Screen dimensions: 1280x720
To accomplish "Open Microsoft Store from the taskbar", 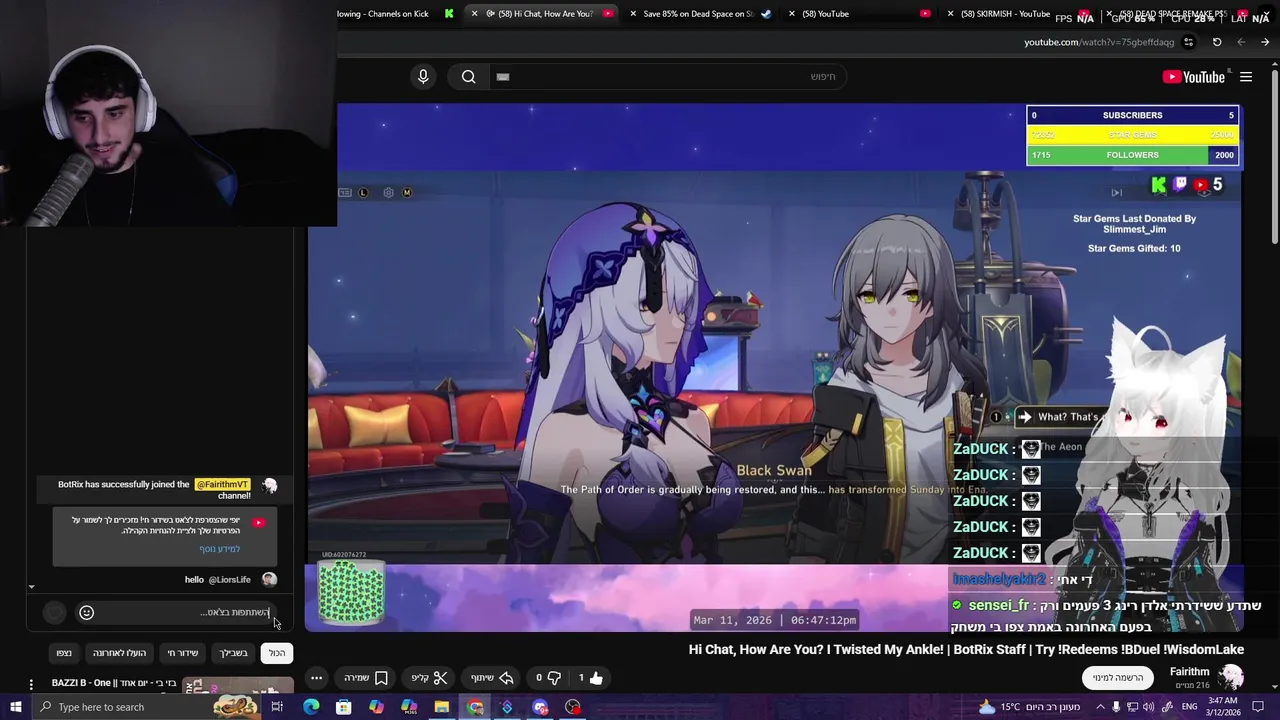I will 343,707.
